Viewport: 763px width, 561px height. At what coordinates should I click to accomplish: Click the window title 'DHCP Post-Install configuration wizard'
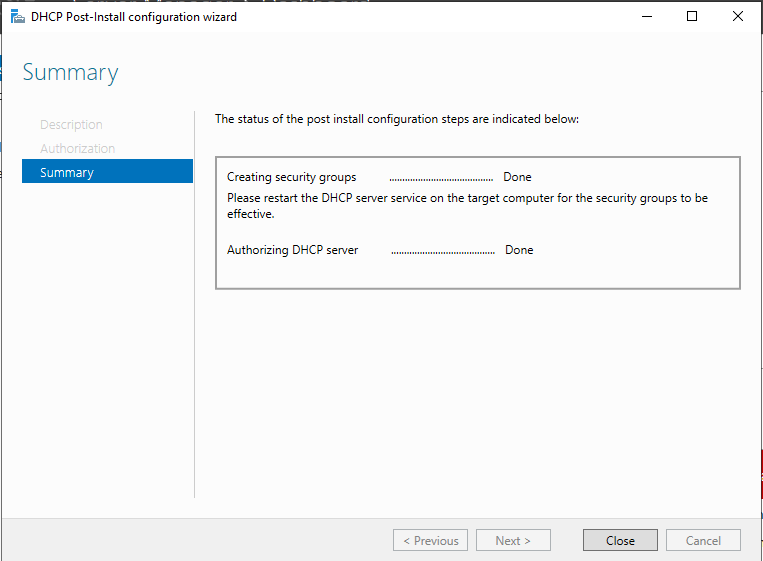click(x=134, y=17)
